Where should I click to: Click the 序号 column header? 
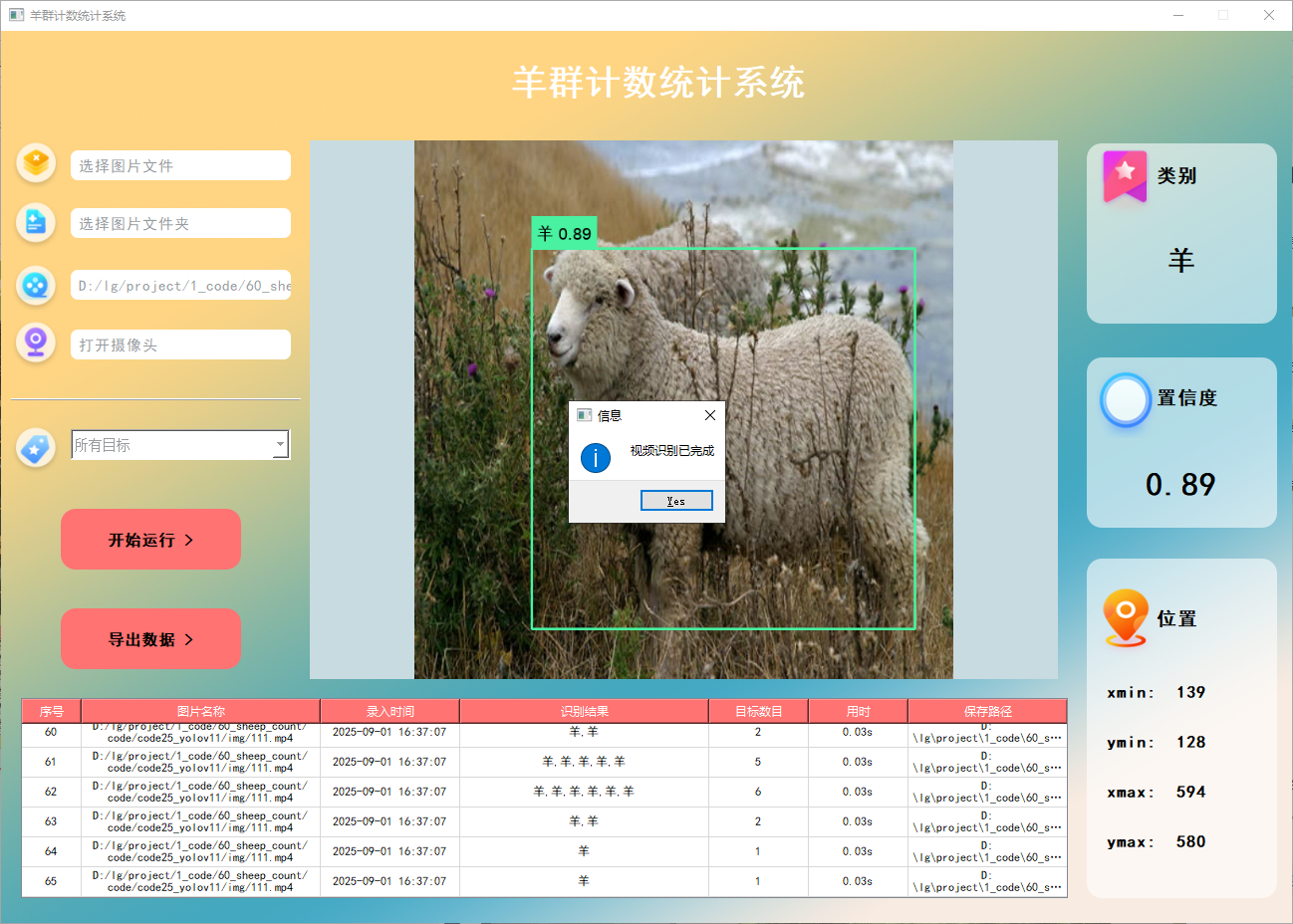tap(52, 711)
